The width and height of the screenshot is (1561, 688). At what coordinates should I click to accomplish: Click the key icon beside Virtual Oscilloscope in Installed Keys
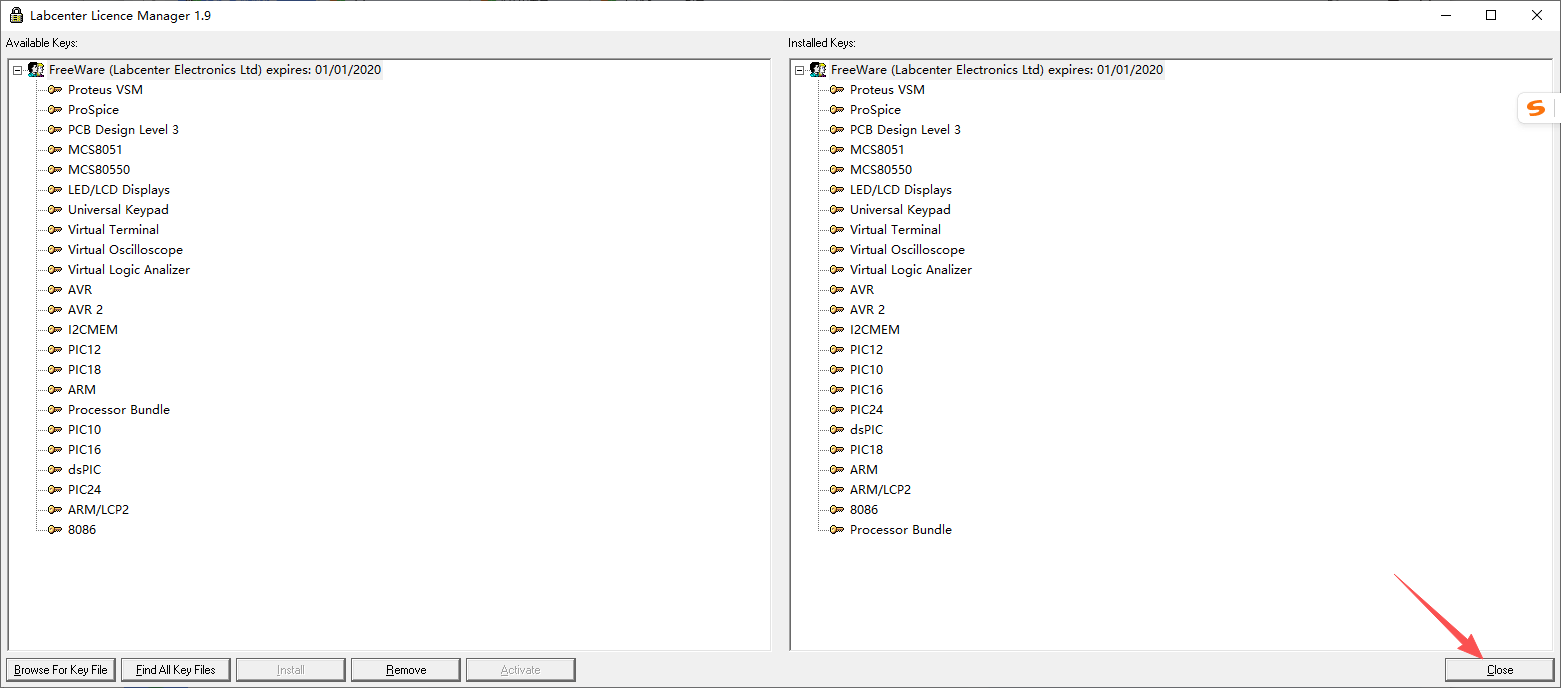click(x=837, y=250)
